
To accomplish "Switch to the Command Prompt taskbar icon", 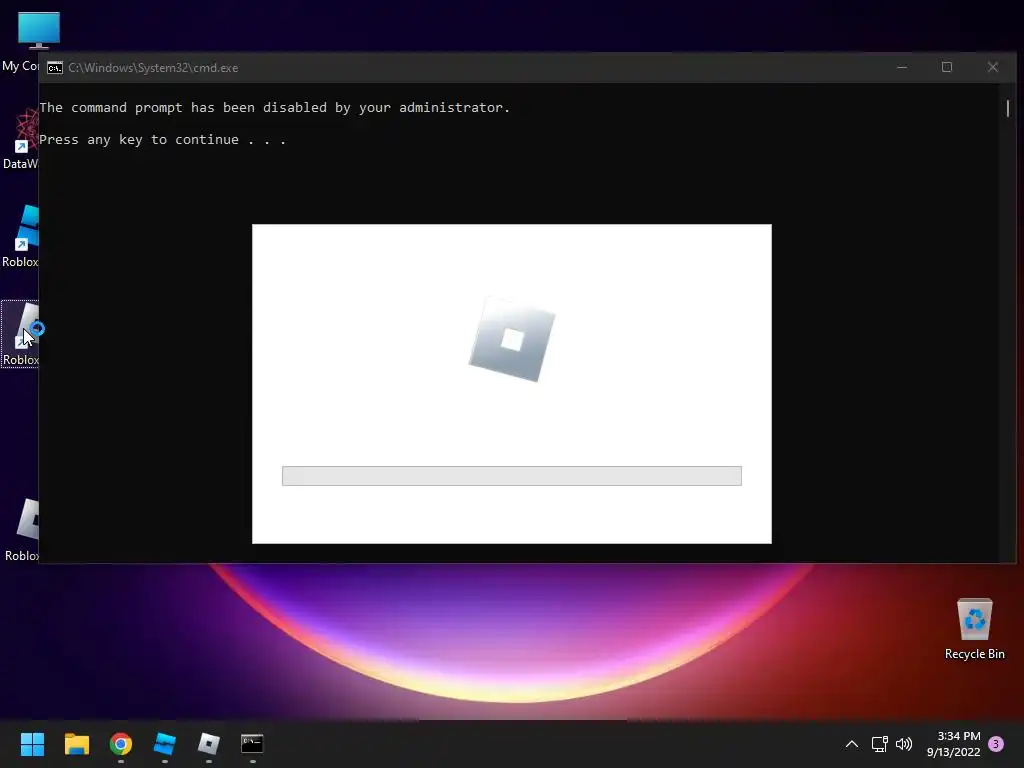I will pyautogui.click(x=252, y=744).
